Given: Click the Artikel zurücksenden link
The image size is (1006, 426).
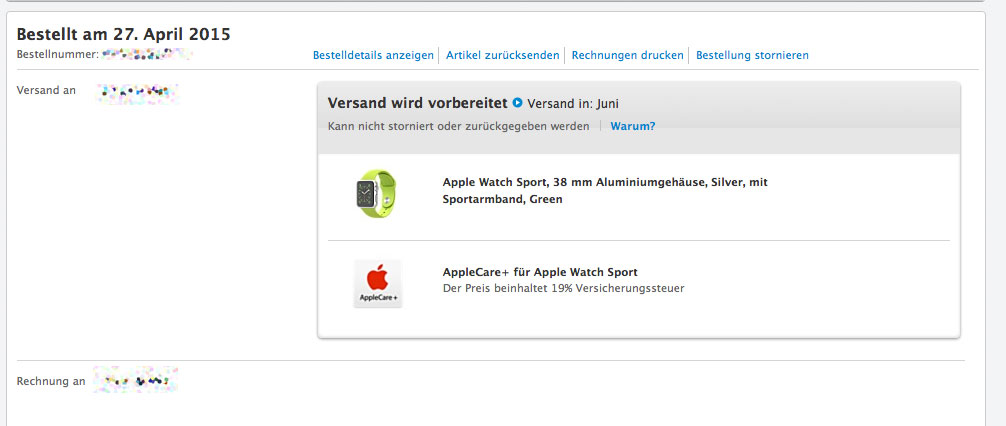Looking at the screenshot, I should (502, 55).
